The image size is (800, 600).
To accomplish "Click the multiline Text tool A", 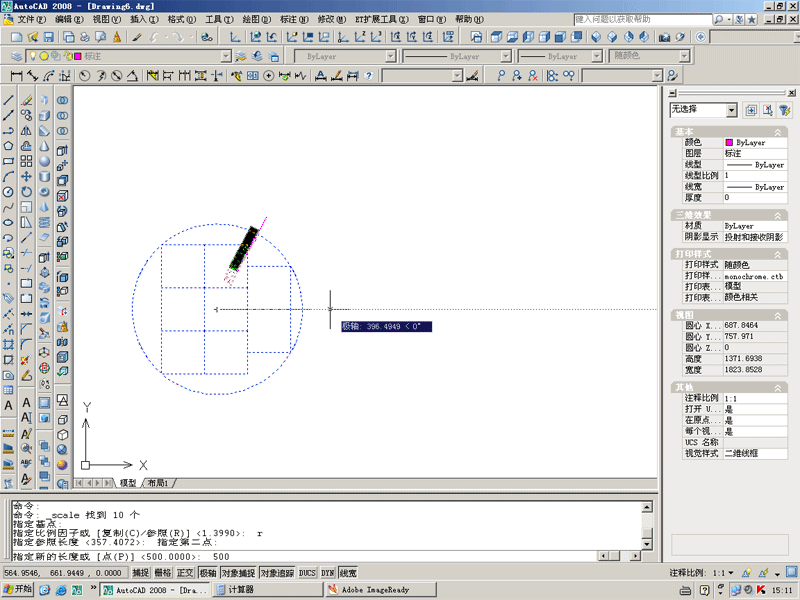I will click(8, 406).
